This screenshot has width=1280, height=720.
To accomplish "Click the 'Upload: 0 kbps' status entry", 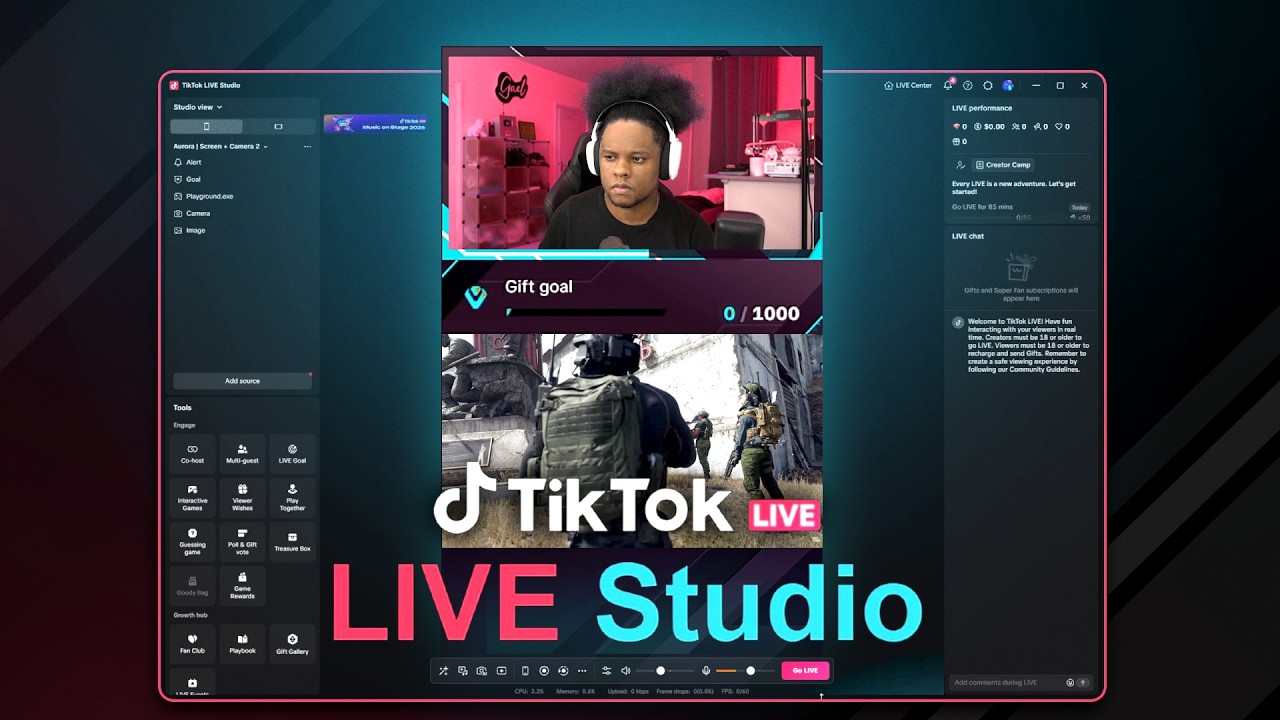I will [x=628, y=691].
